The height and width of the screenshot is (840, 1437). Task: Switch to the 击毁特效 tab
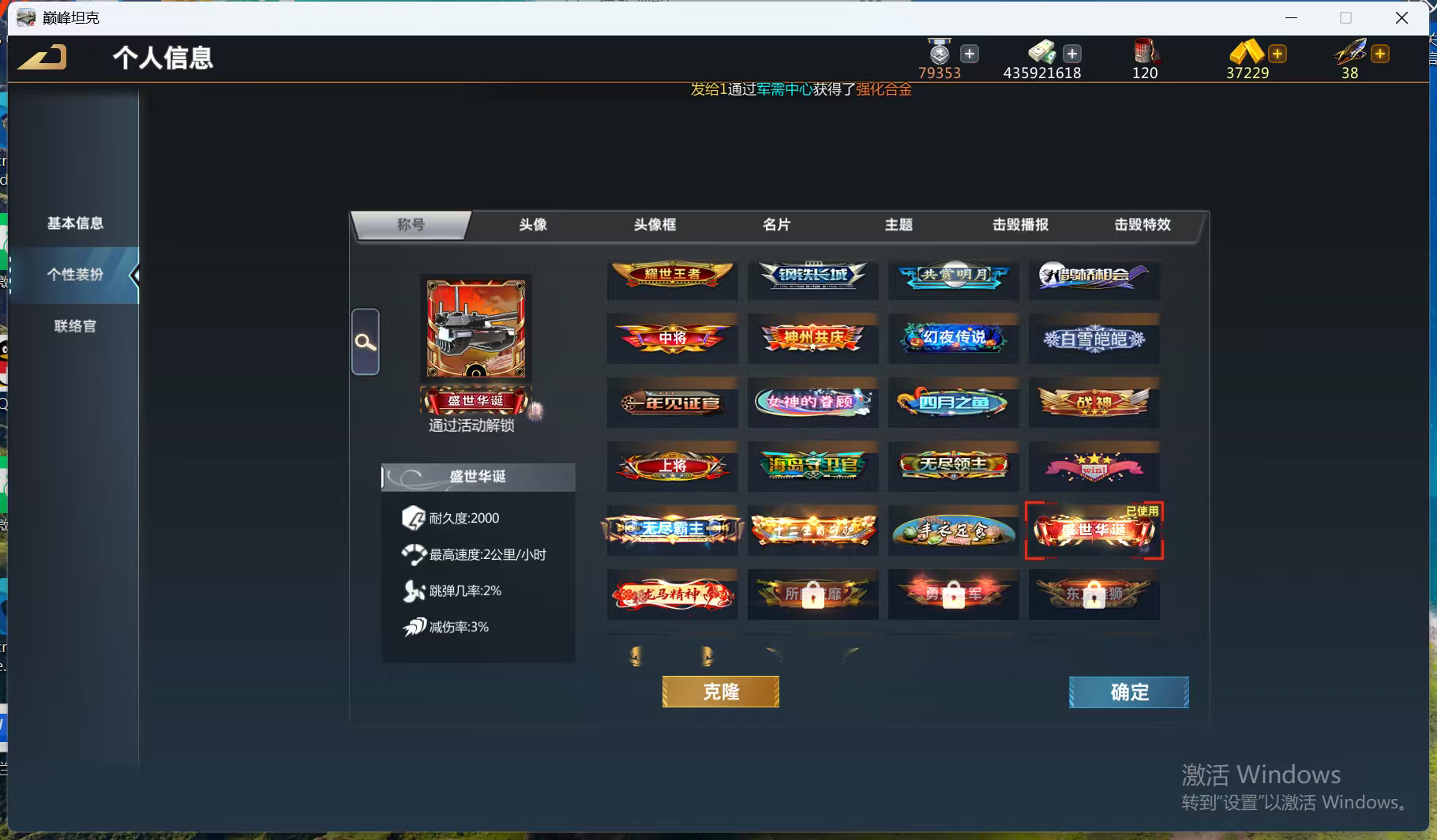[1142, 225]
